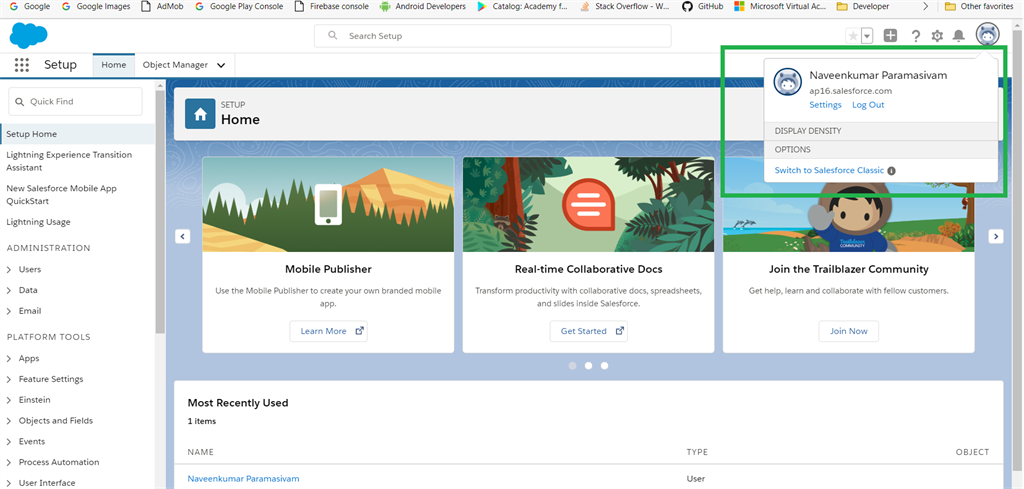Screen dimensions: 1024x489
Task: Click the Learn More button
Action: [328, 331]
